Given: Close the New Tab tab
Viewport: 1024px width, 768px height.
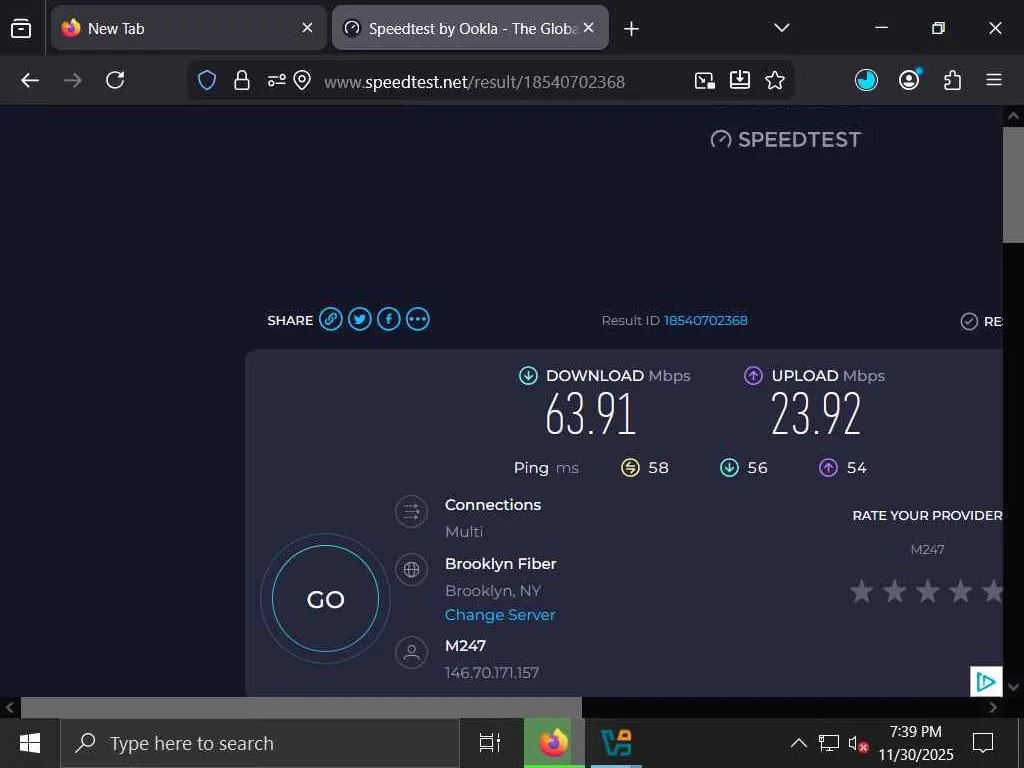Looking at the screenshot, I should click(x=307, y=28).
